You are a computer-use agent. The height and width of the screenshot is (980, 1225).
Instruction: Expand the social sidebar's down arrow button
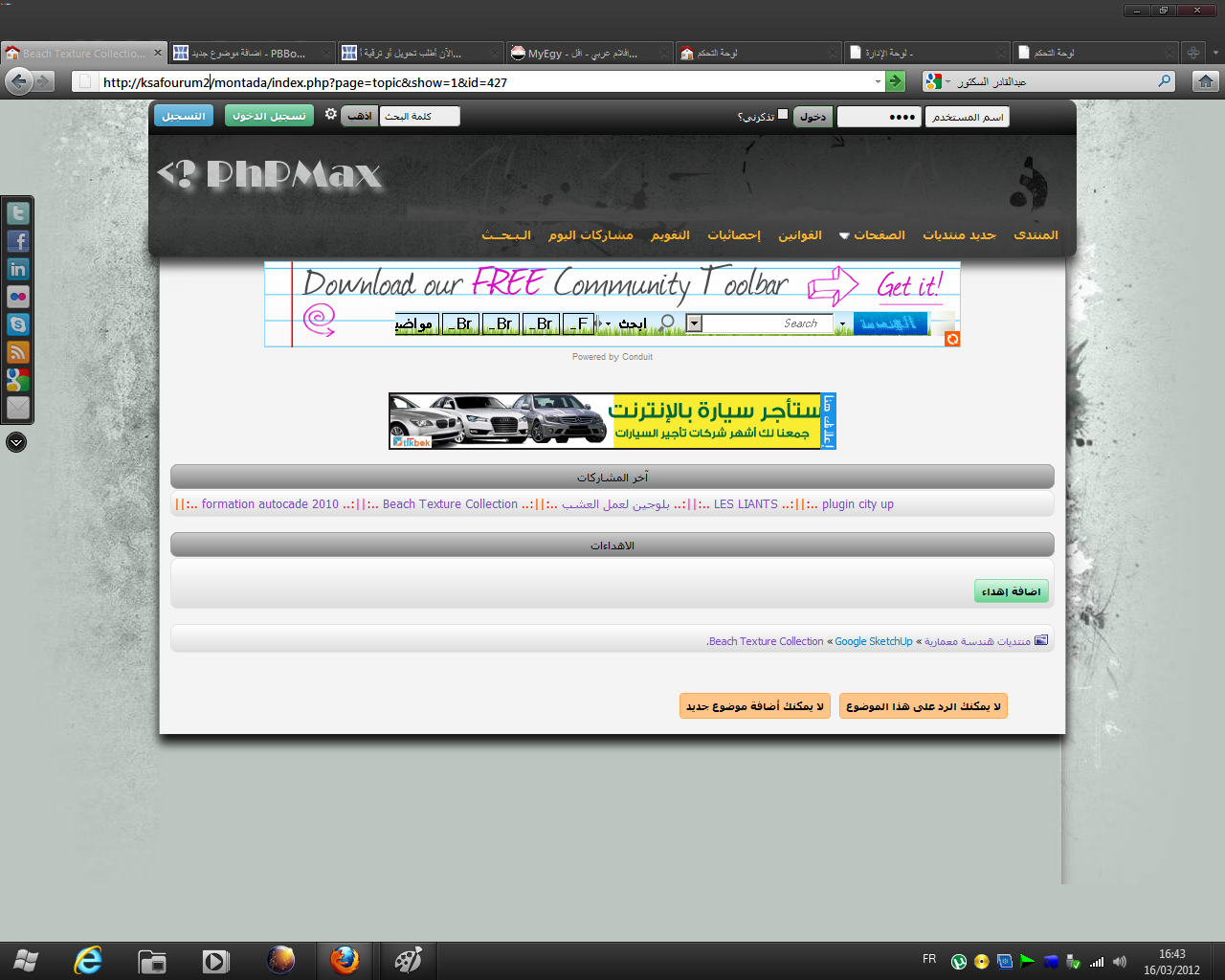click(16, 442)
